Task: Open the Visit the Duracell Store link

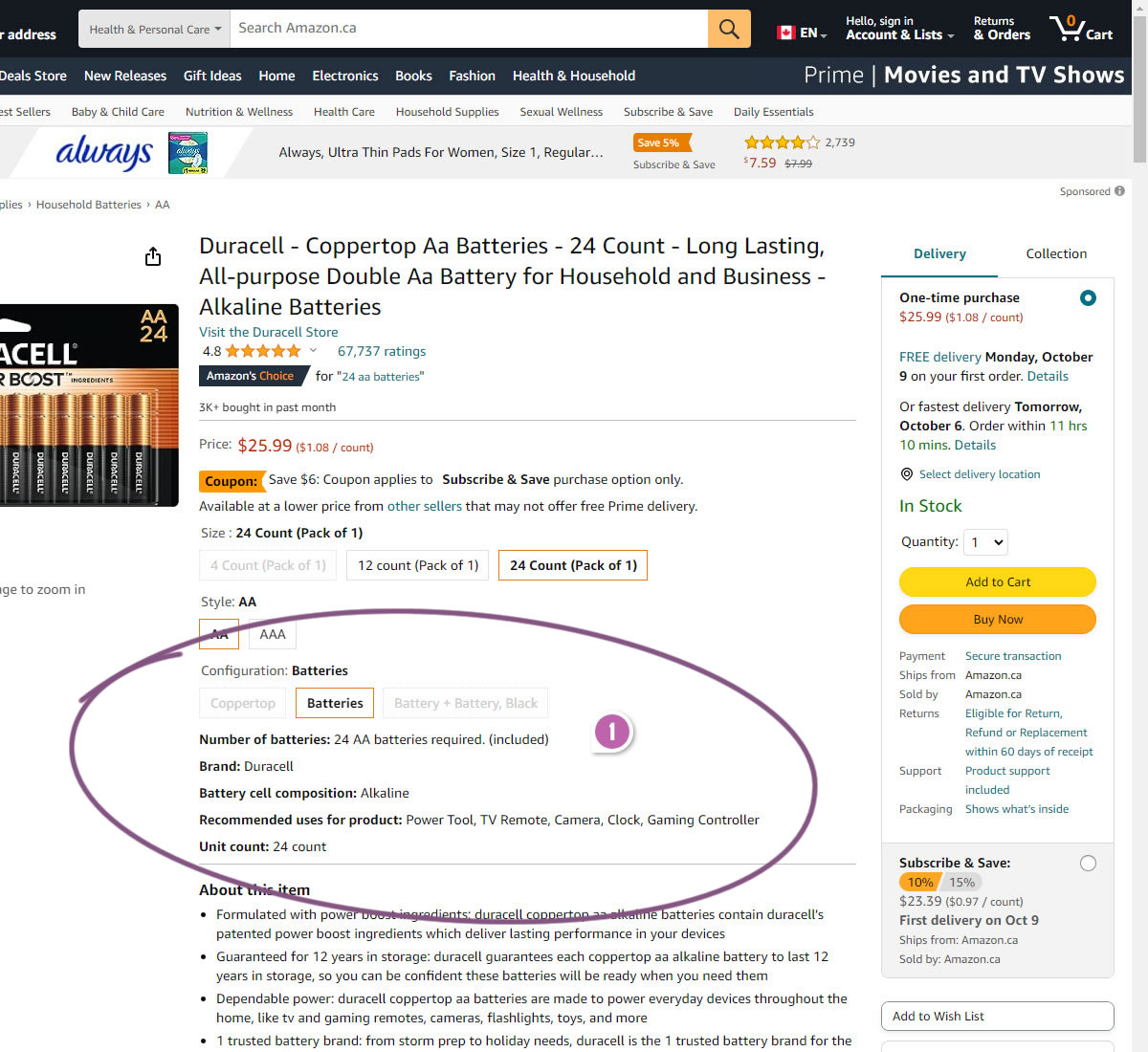Action: coord(268,332)
